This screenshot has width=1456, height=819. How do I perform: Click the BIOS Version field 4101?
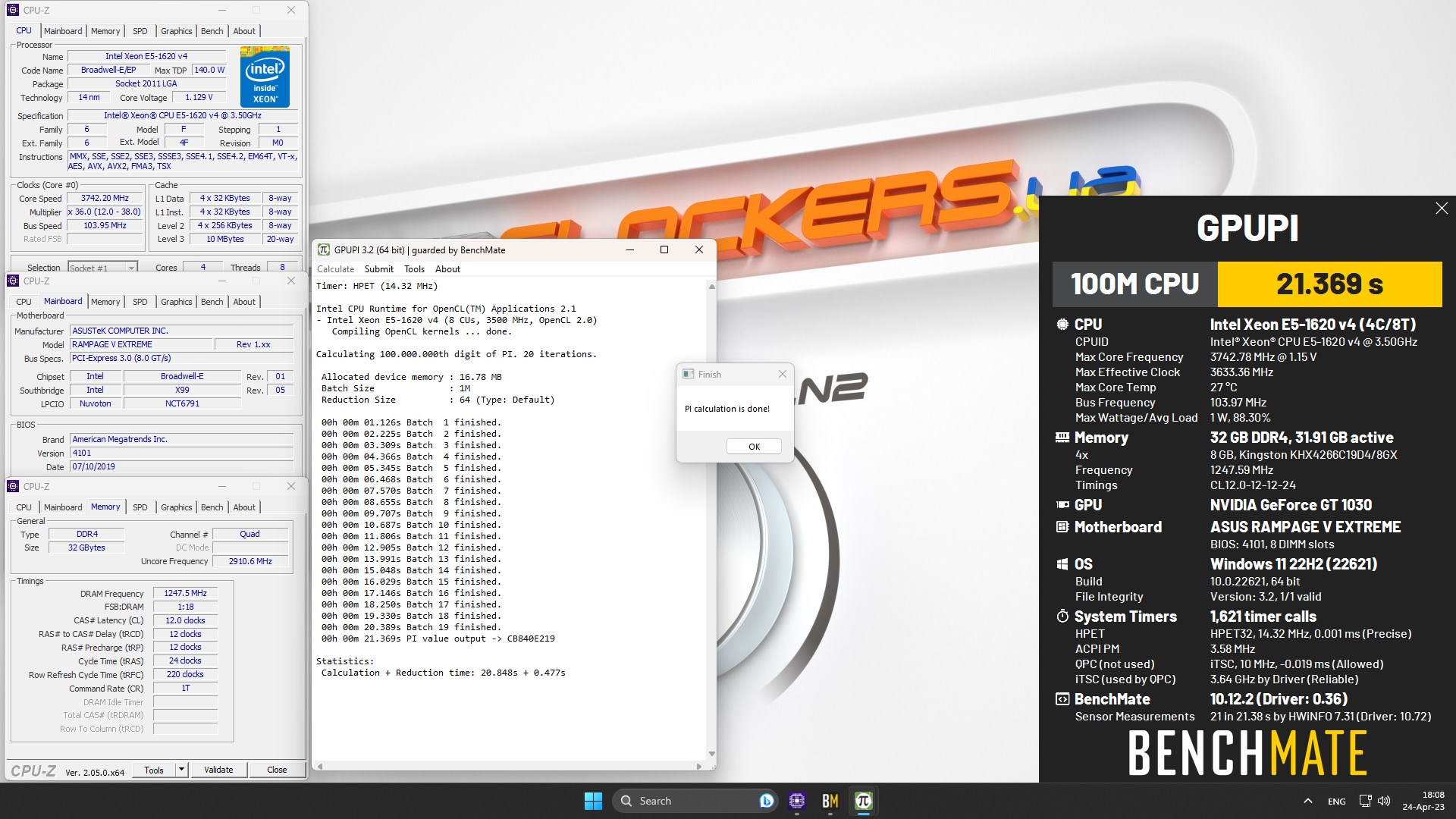pyautogui.click(x=181, y=453)
